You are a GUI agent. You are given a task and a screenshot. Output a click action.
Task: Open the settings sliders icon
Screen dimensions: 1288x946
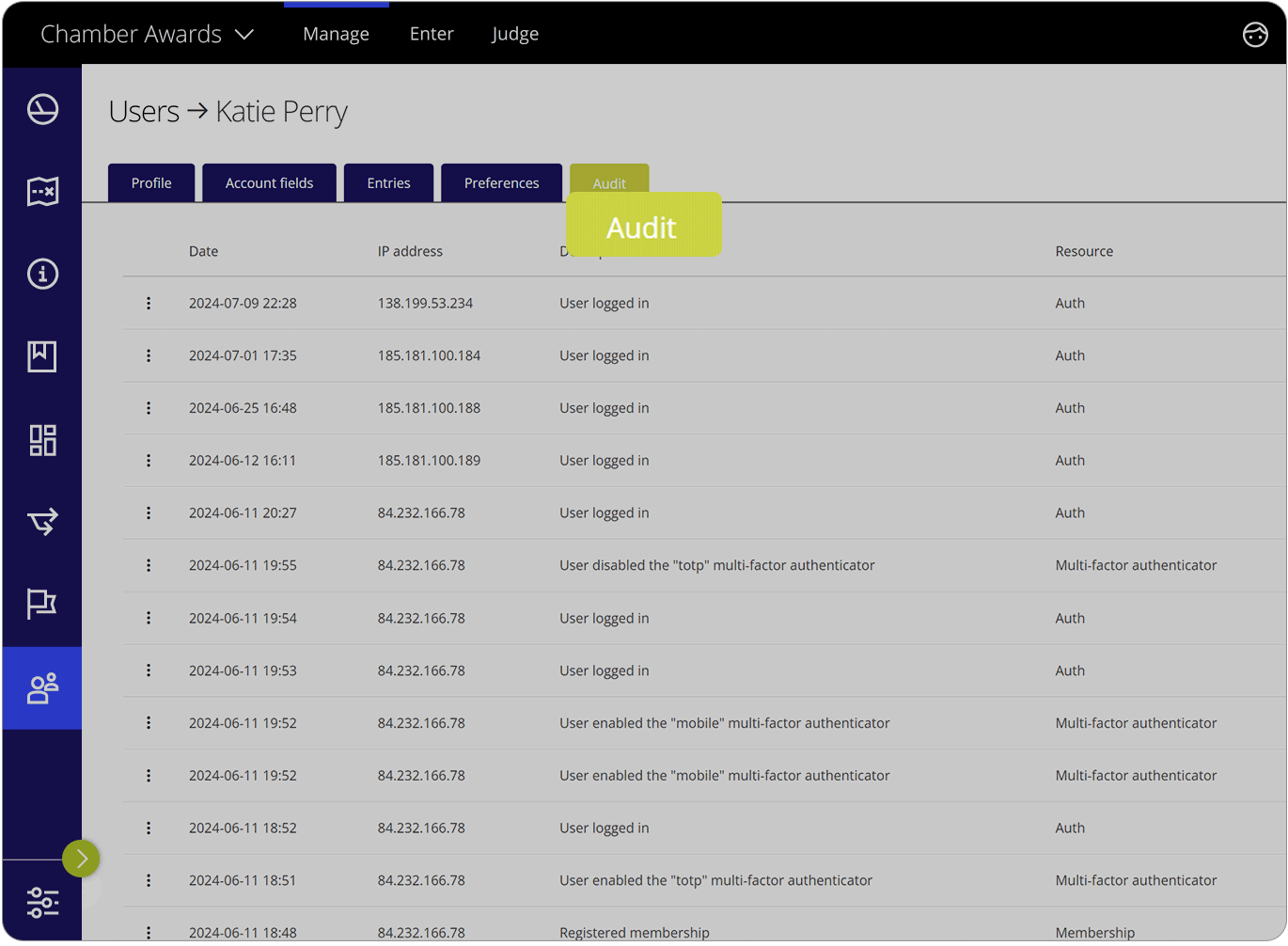(42, 903)
